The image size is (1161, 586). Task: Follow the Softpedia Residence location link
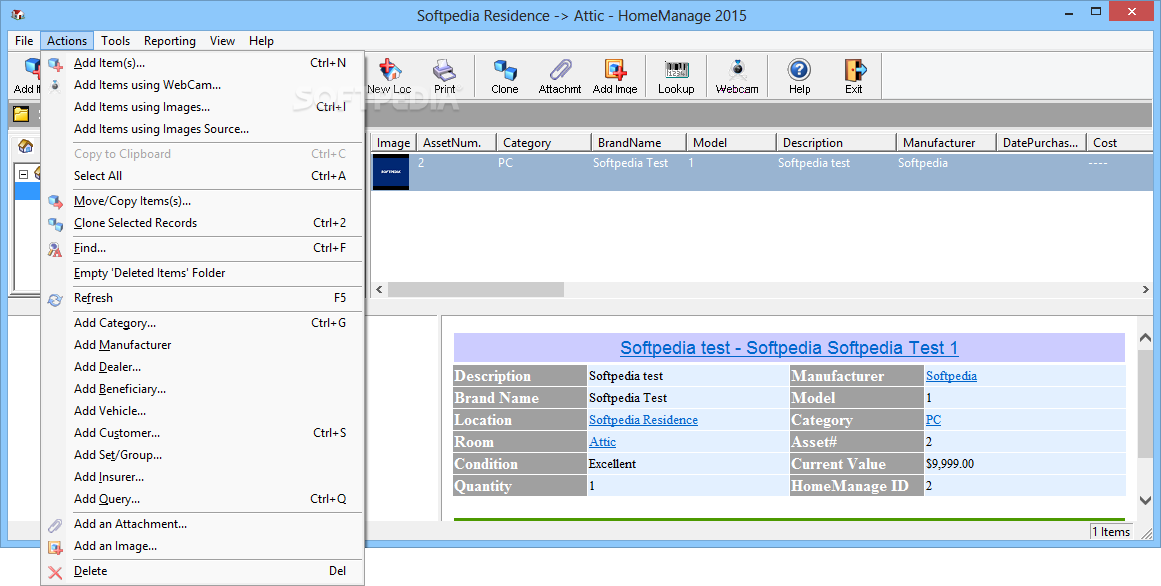point(643,420)
